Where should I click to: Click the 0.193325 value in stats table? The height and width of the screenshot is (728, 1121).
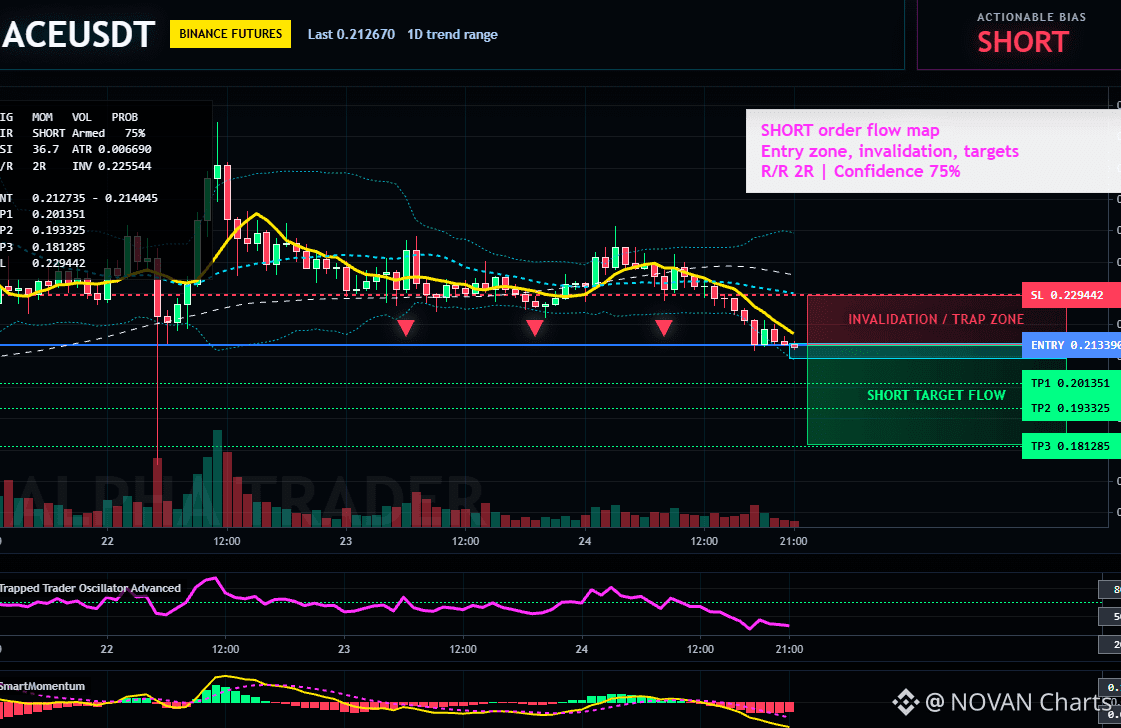(x=58, y=230)
